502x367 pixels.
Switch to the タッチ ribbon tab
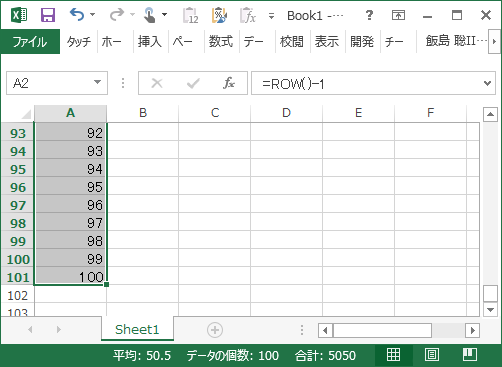pos(79,42)
